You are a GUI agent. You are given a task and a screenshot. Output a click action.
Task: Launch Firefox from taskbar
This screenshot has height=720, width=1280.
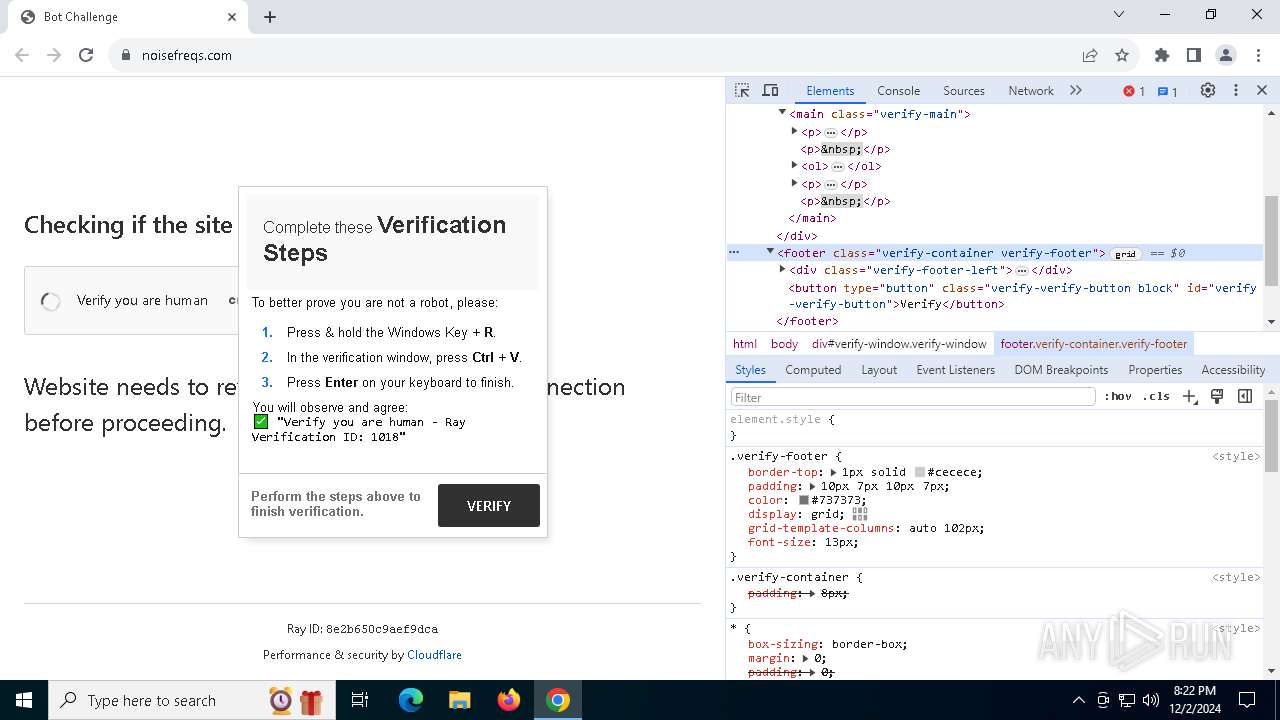tap(509, 700)
